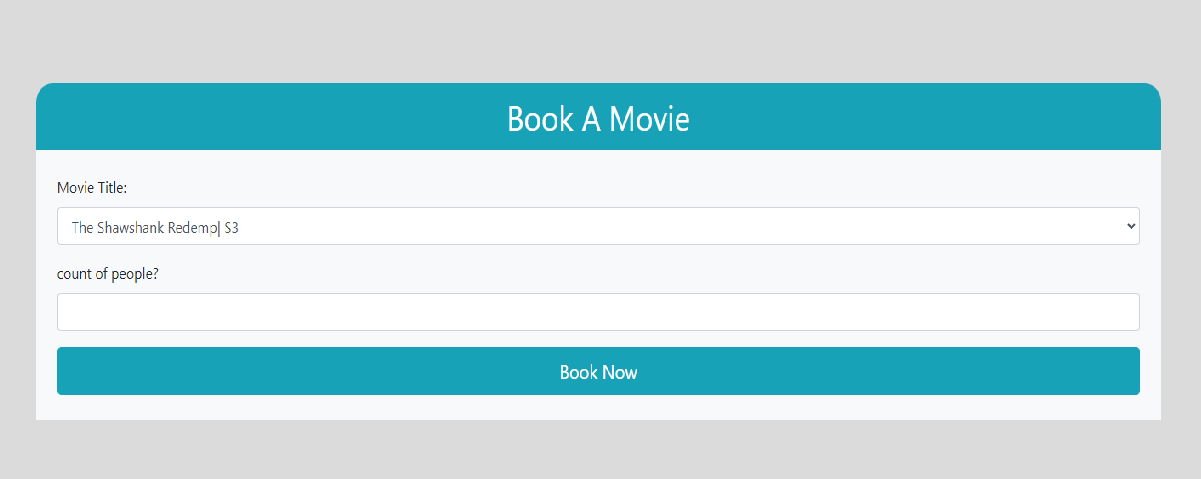1201x479 pixels.
Task: Click the 'S3' text in the movie selection
Action: [231, 227]
